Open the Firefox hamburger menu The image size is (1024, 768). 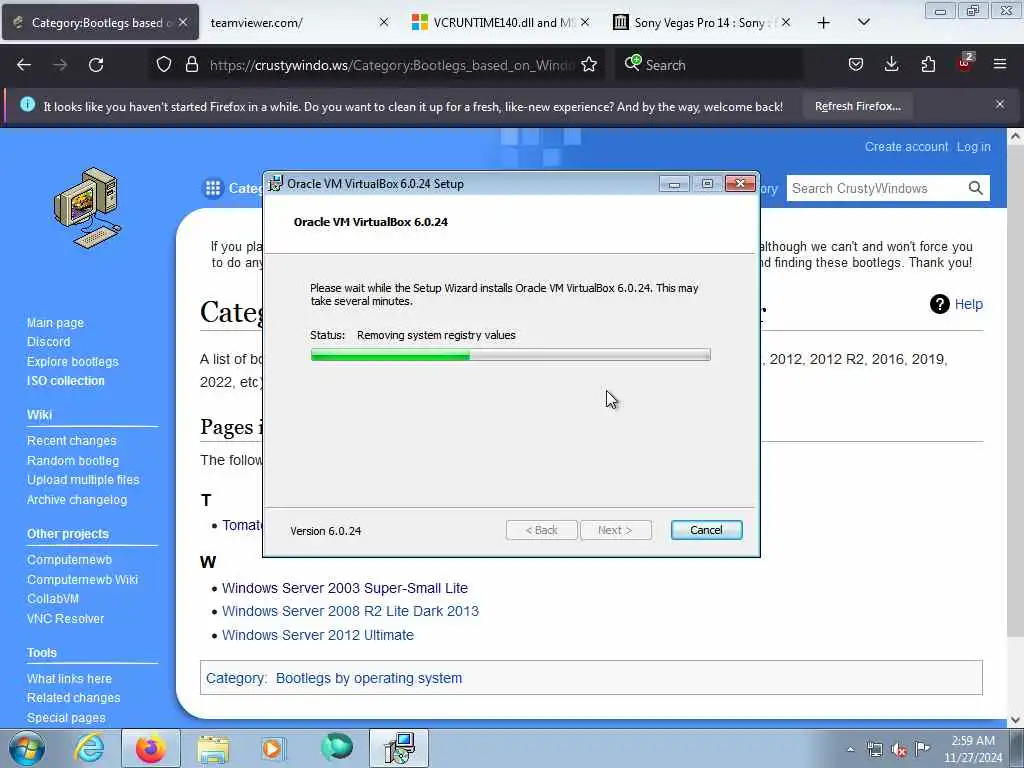[x=1000, y=64]
